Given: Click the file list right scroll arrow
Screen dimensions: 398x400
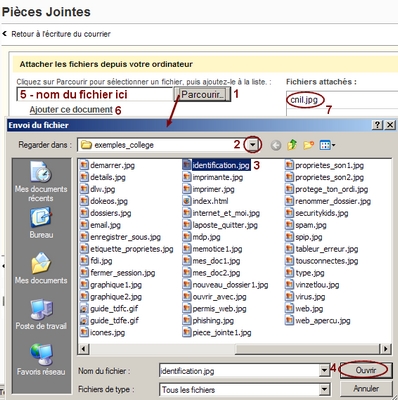Looking at the screenshot, I should click(385, 349).
